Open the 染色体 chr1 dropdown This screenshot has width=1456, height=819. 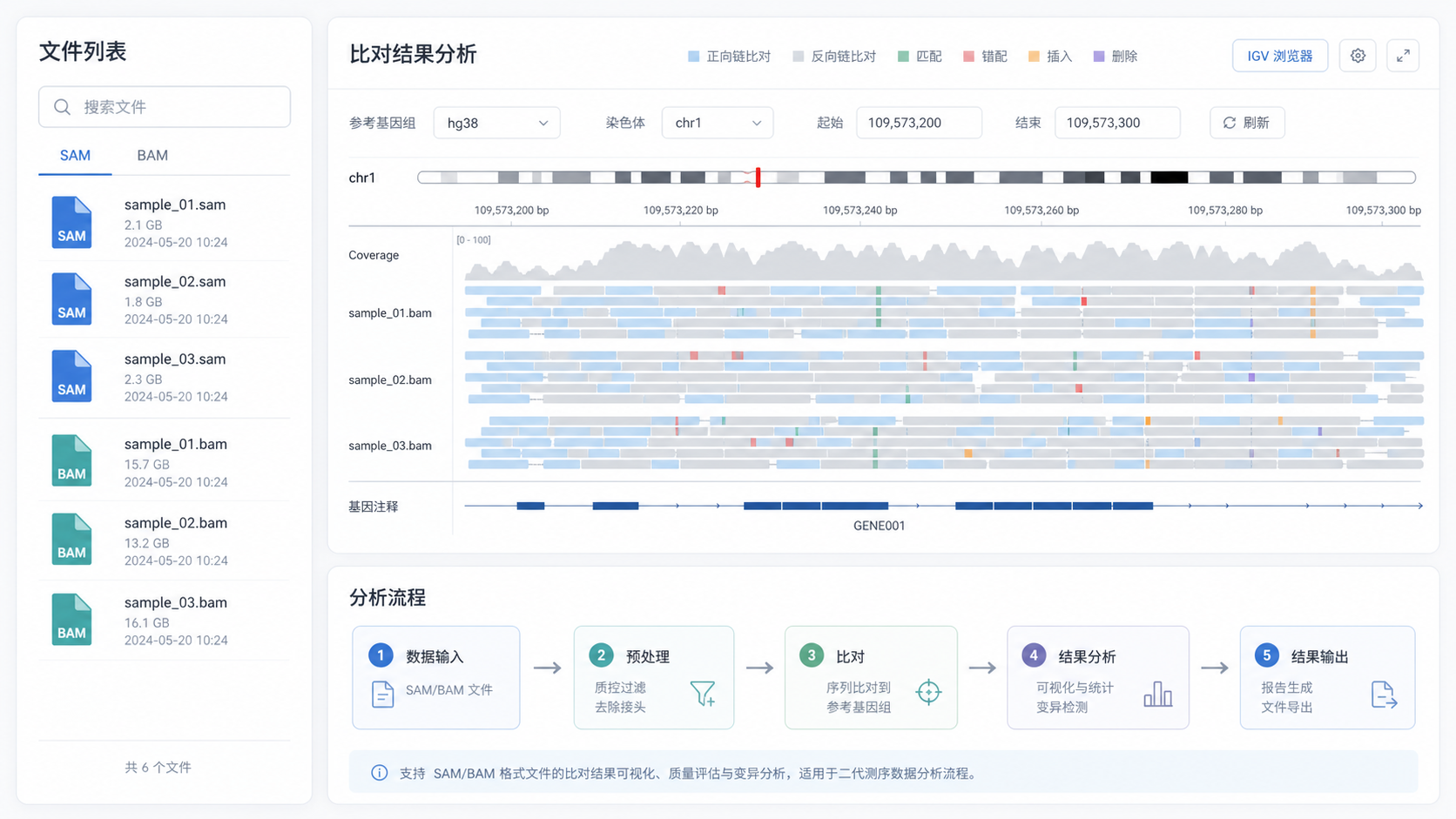(x=717, y=123)
